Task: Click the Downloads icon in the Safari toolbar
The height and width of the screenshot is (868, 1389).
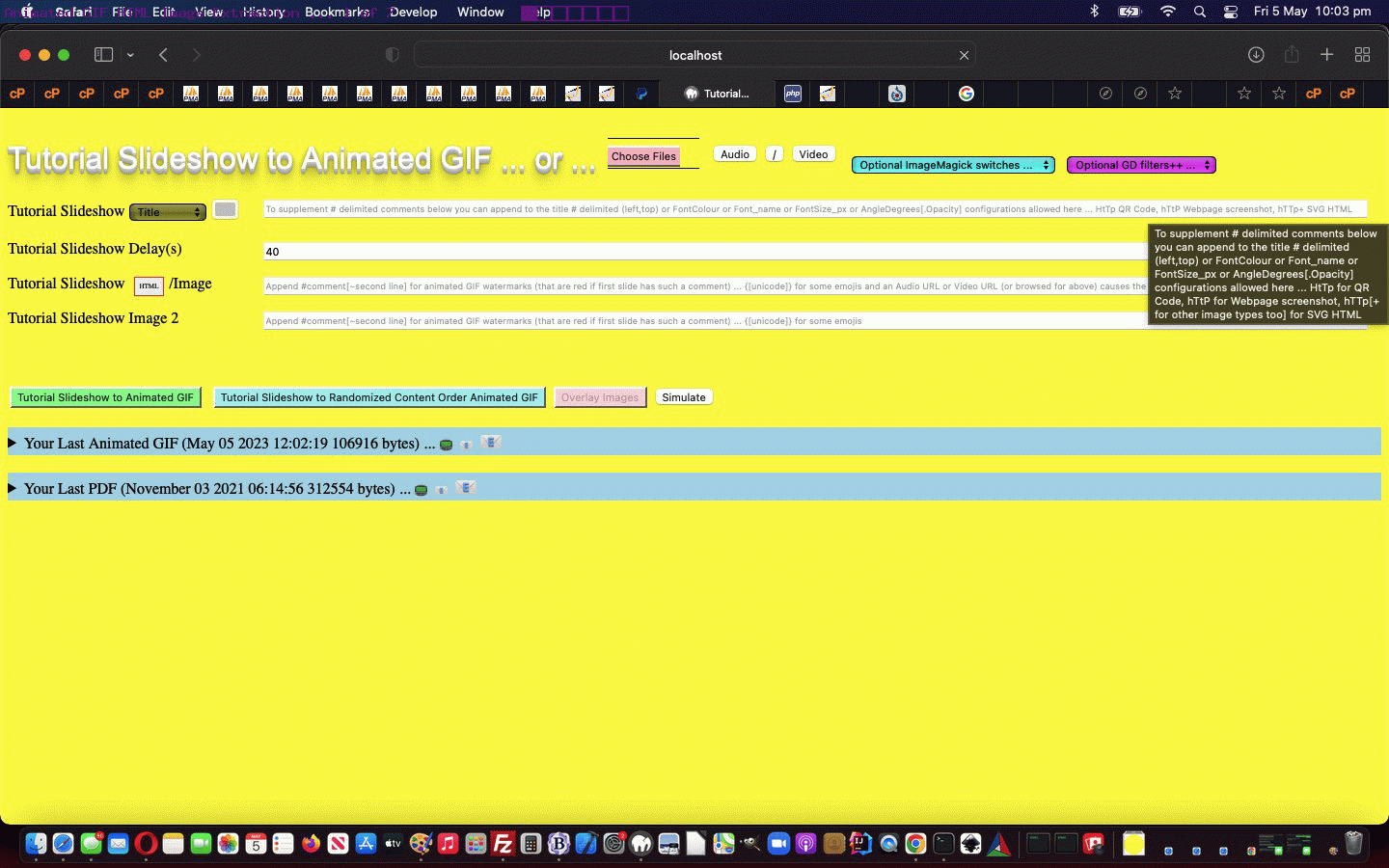Action: click(x=1256, y=55)
